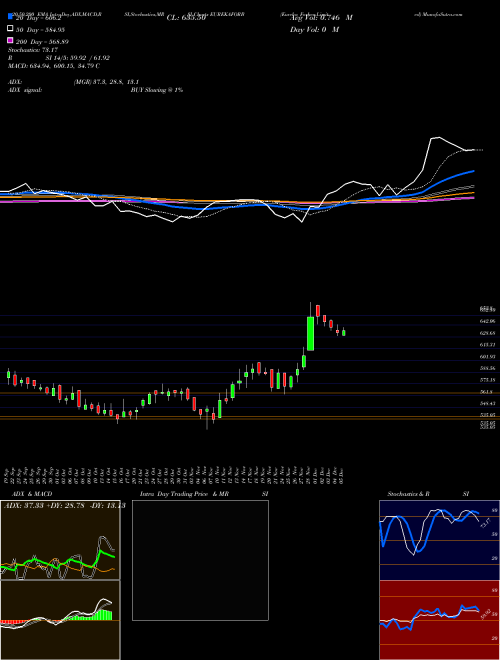Click the 'BUY Slowing @ 1%' ADX signal
The image size is (500, 660).
tap(157, 90)
